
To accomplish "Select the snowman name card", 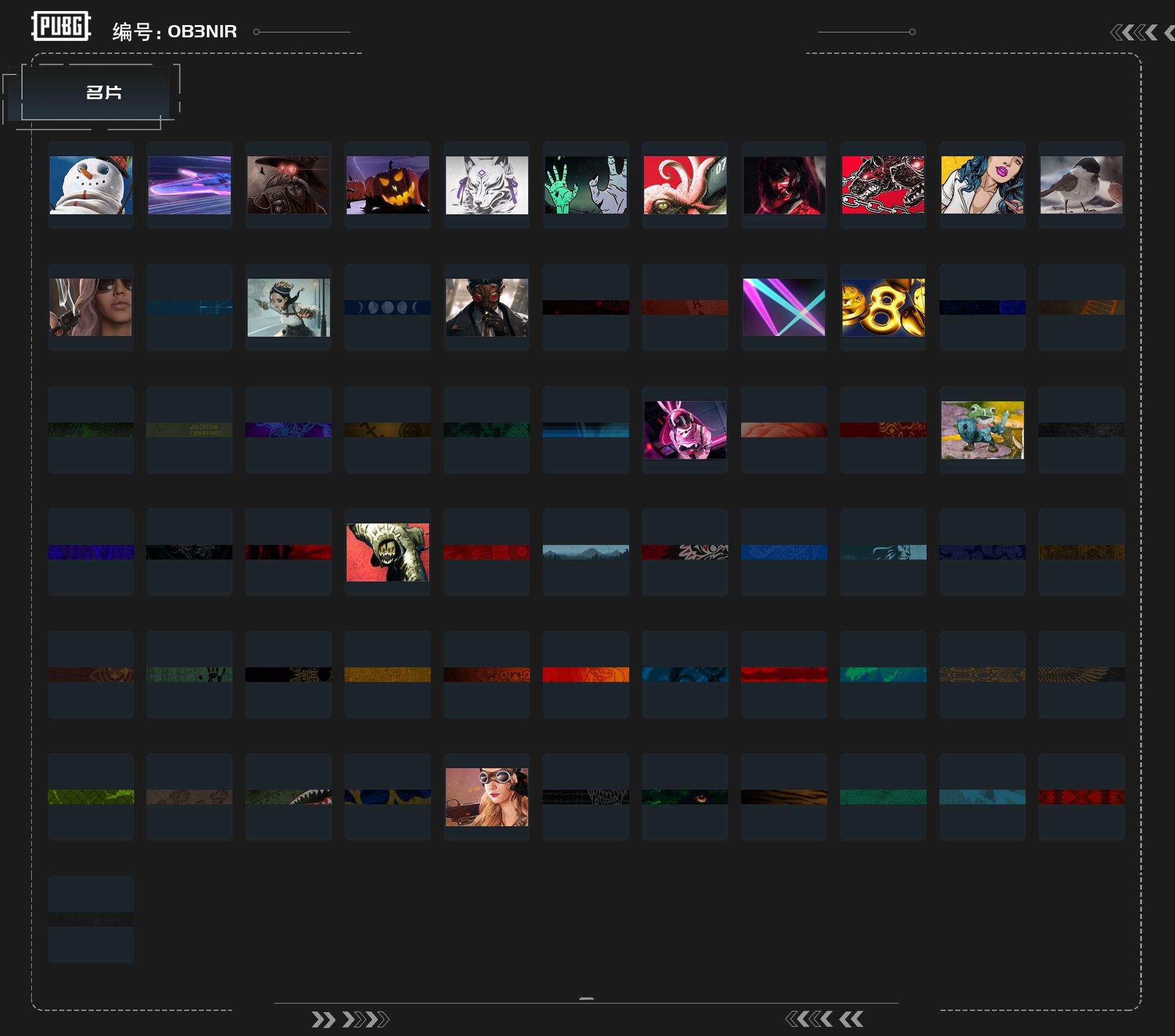I will click(91, 185).
